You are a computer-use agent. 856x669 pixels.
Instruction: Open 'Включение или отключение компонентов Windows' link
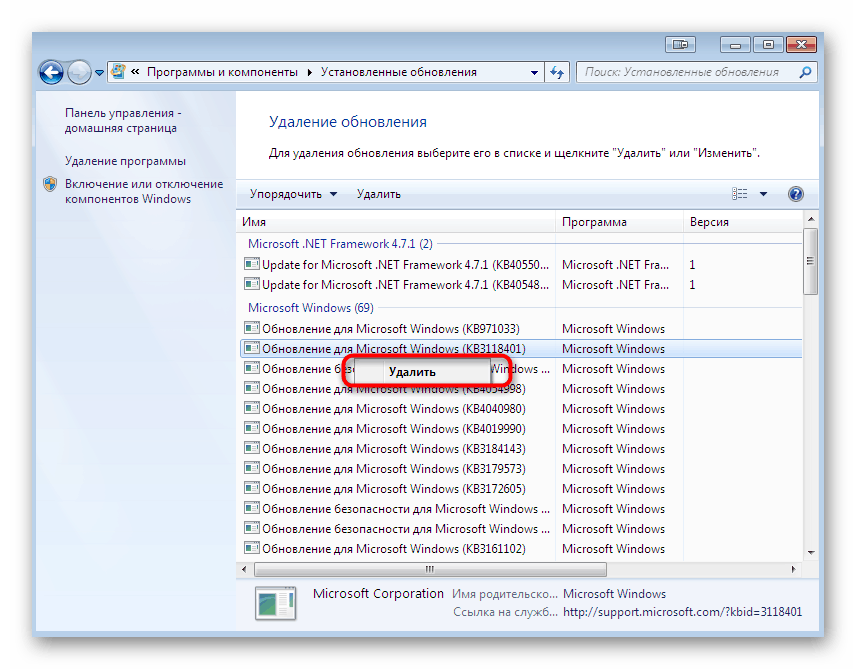(x=144, y=191)
